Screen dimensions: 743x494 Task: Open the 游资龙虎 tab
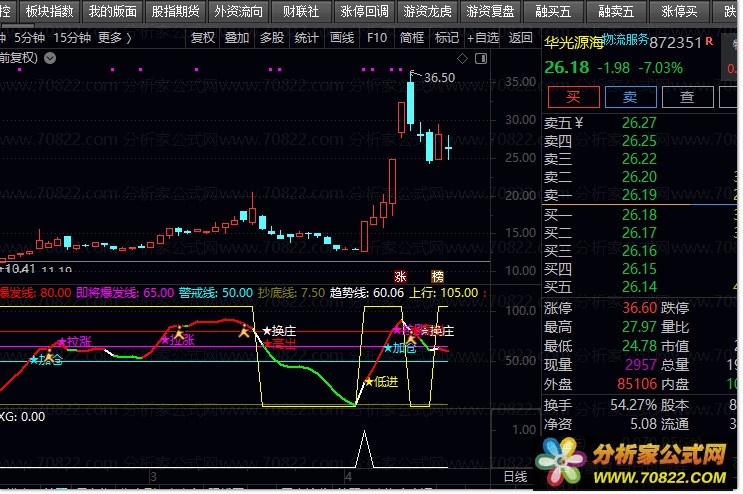pos(427,11)
